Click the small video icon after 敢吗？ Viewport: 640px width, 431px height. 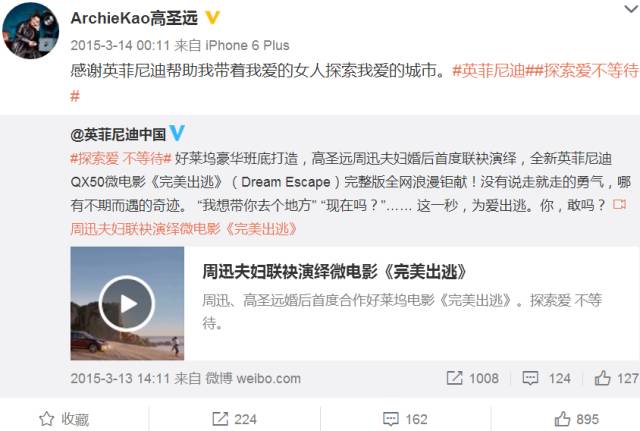click(619, 204)
